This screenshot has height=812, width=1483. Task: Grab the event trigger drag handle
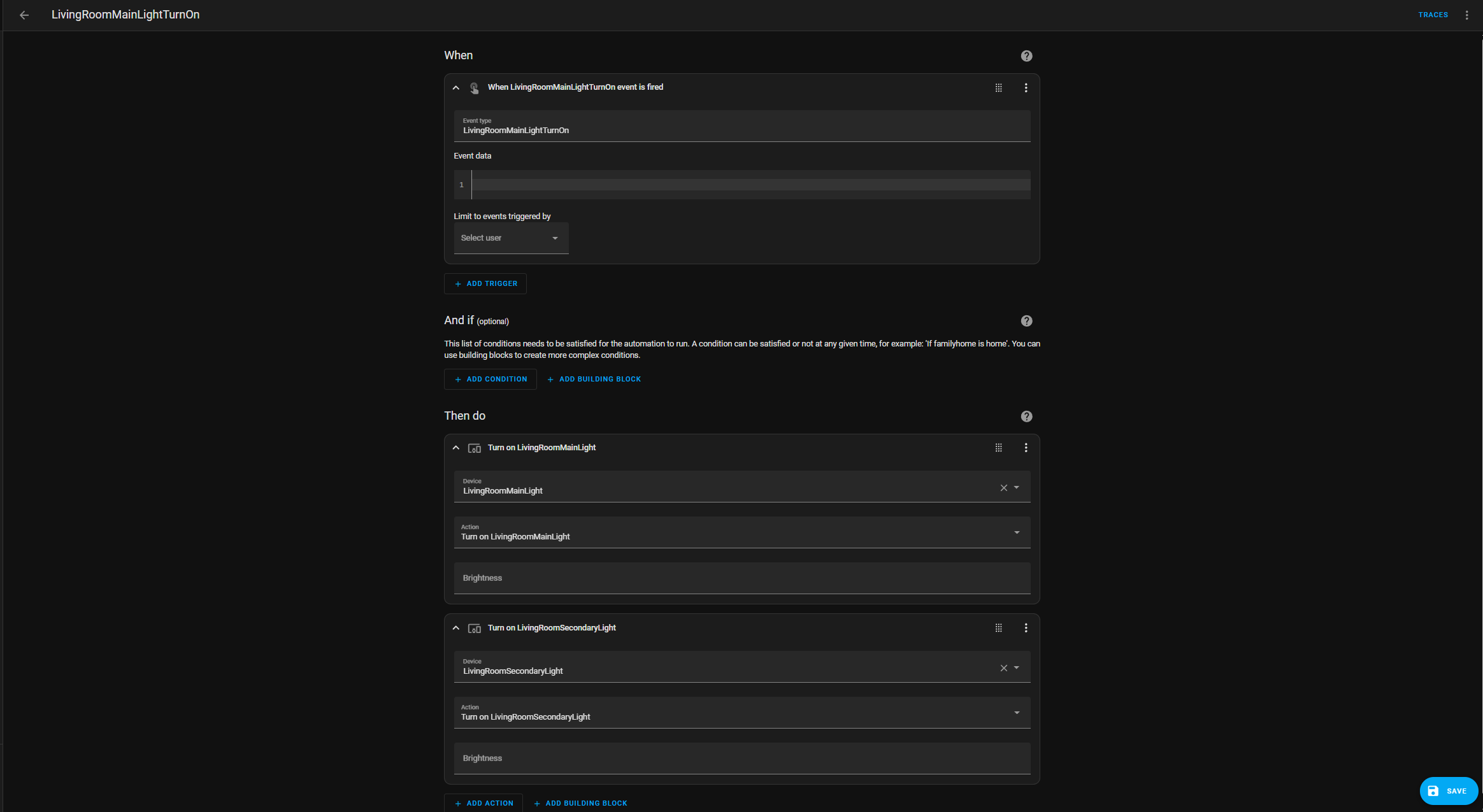pyautogui.click(x=998, y=88)
